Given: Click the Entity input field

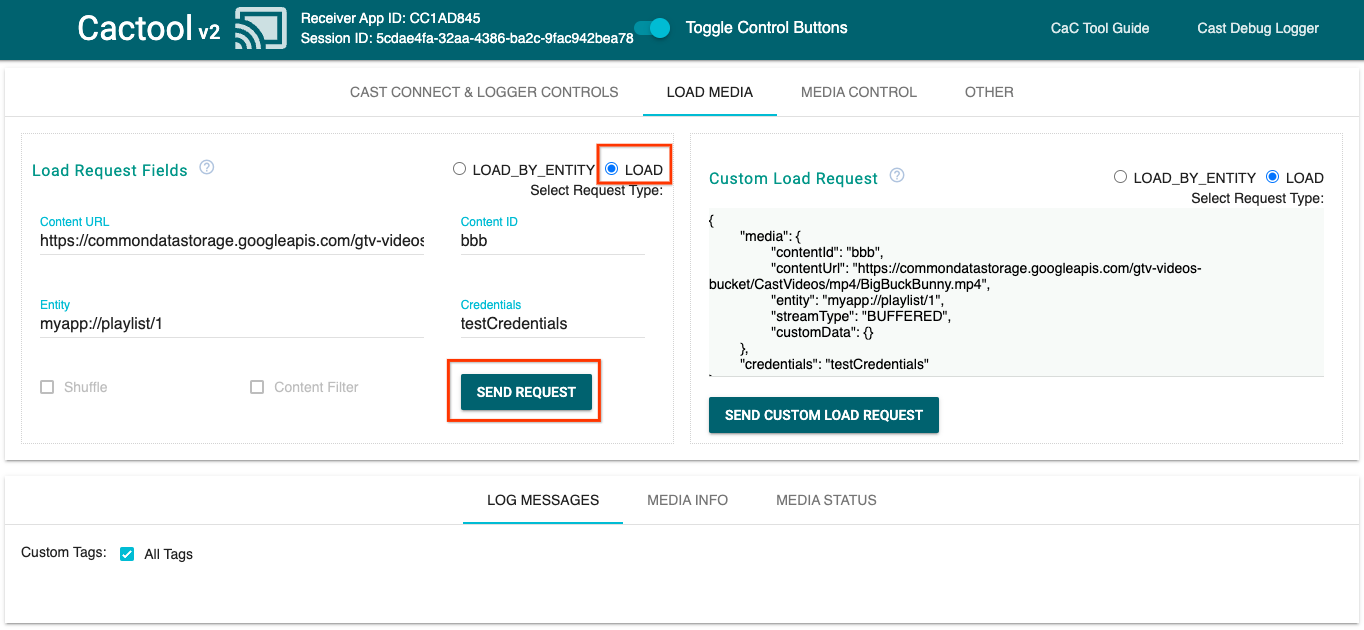Looking at the screenshot, I should [230, 324].
